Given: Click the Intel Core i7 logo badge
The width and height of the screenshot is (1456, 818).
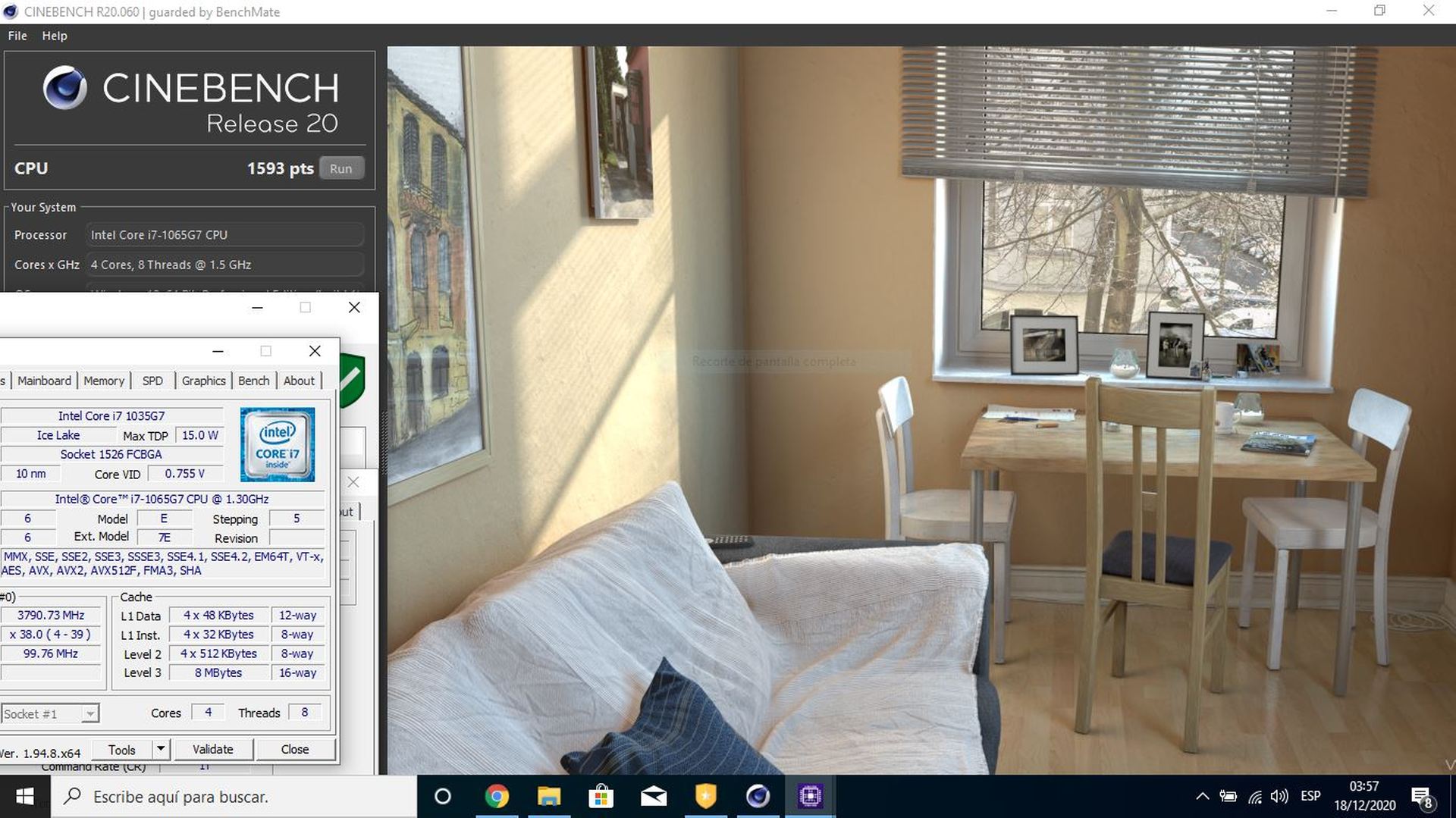Looking at the screenshot, I should tap(278, 444).
